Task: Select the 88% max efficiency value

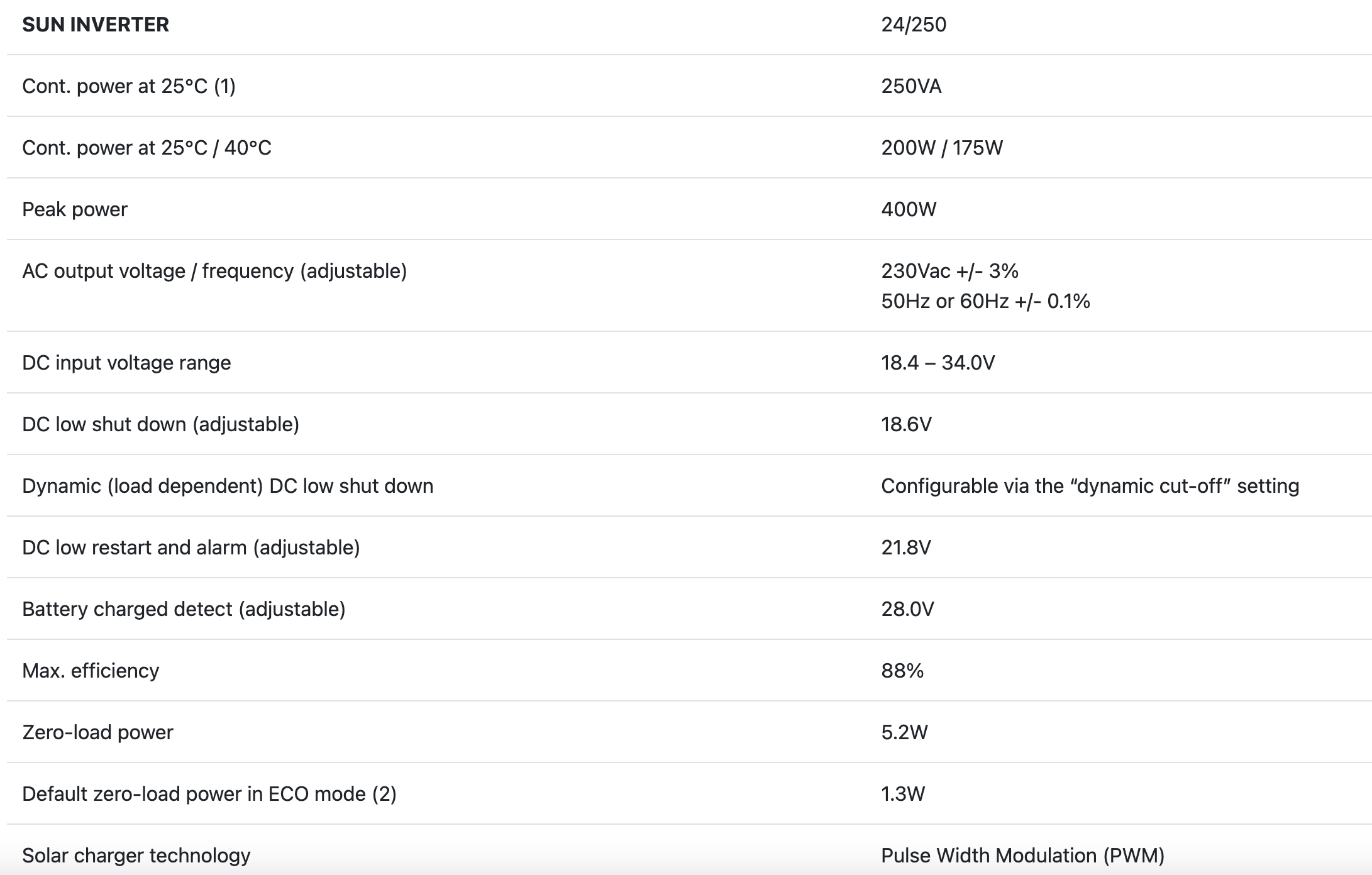Action: coord(902,671)
